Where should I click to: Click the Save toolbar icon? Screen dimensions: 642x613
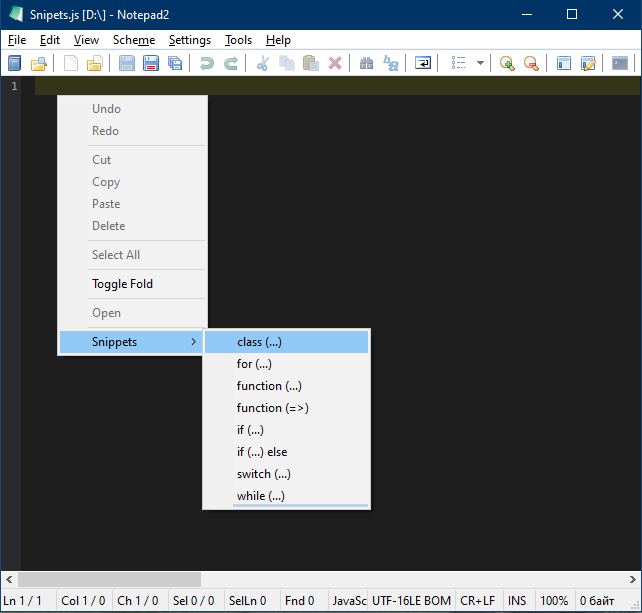[127, 63]
